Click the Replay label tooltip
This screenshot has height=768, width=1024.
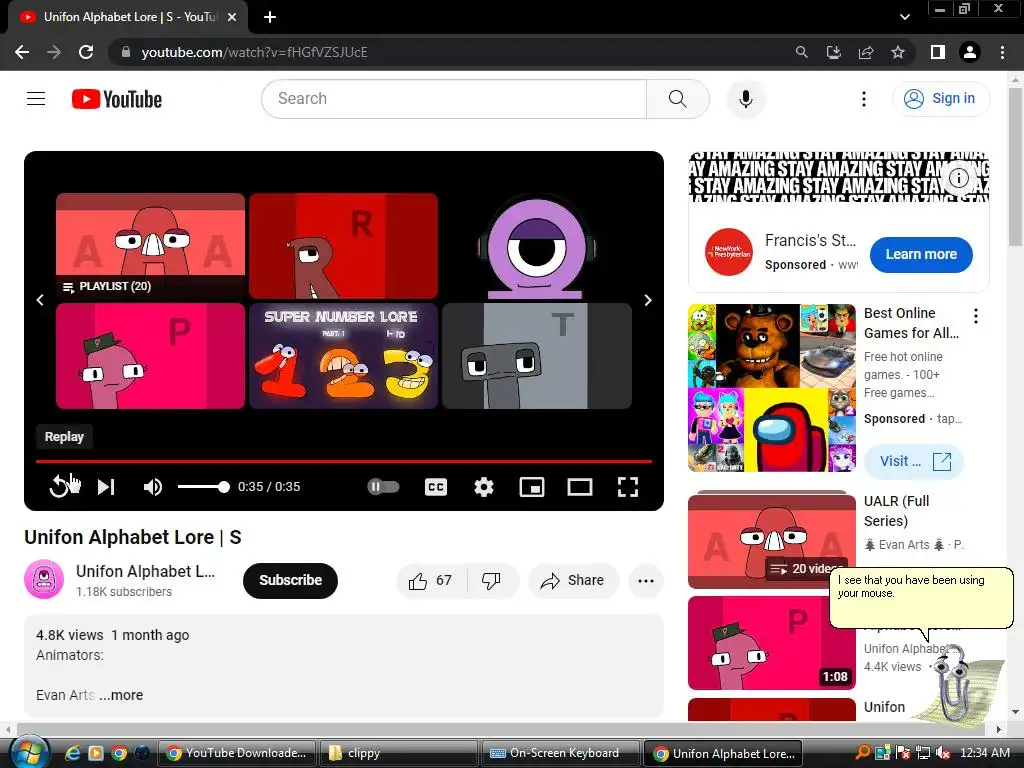point(64,436)
